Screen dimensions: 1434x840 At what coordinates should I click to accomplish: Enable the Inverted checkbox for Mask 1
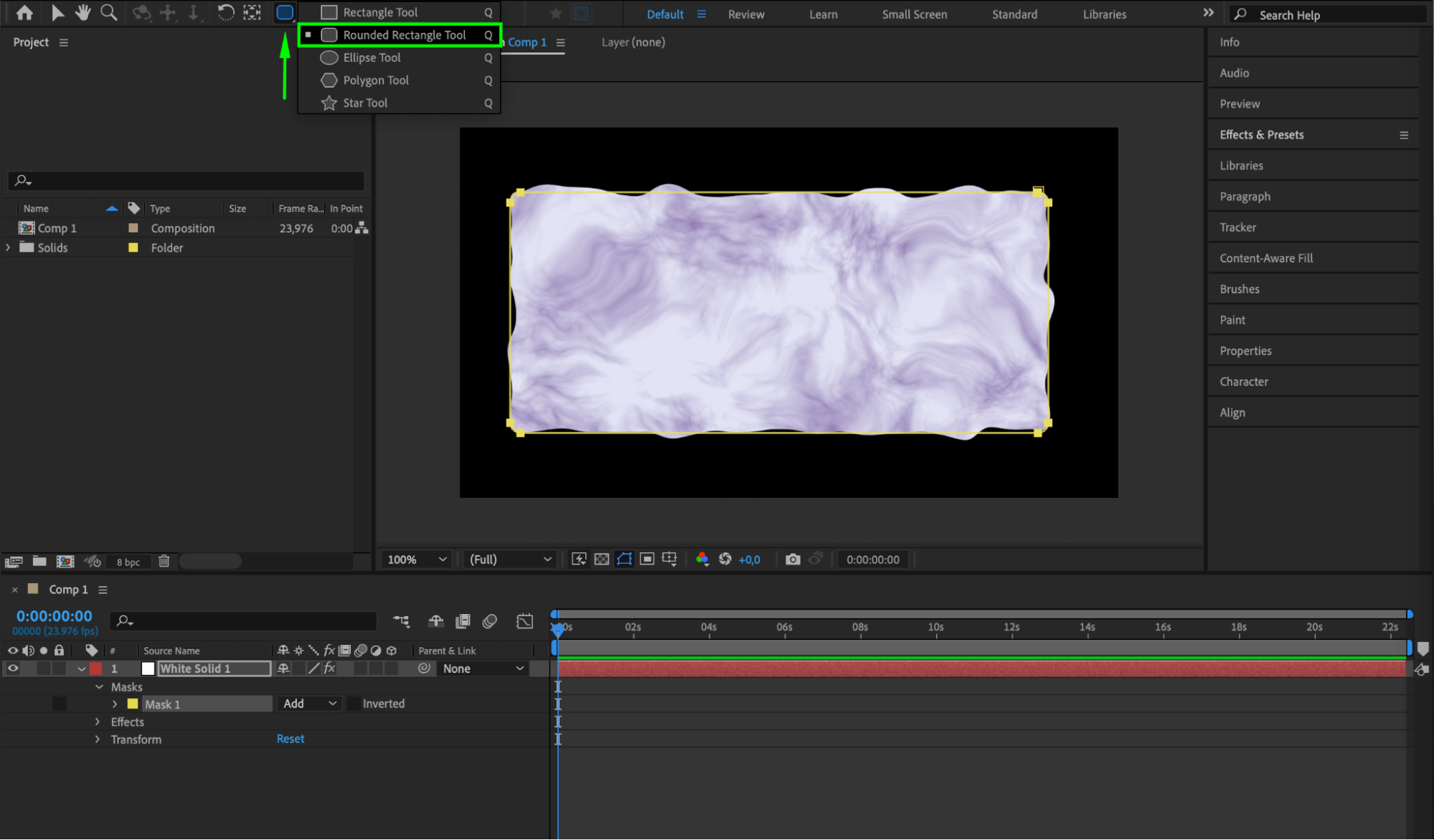point(354,704)
